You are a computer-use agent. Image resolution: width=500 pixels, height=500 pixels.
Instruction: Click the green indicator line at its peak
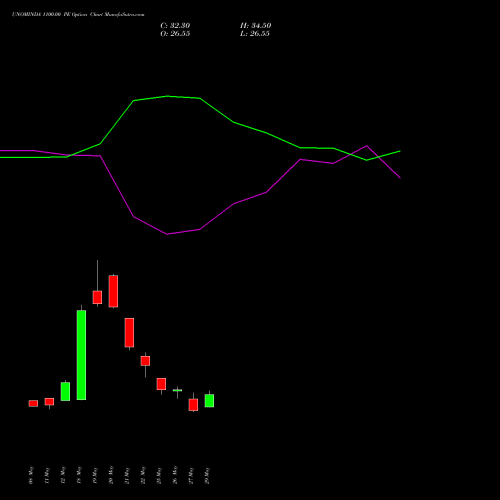click(167, 96)
